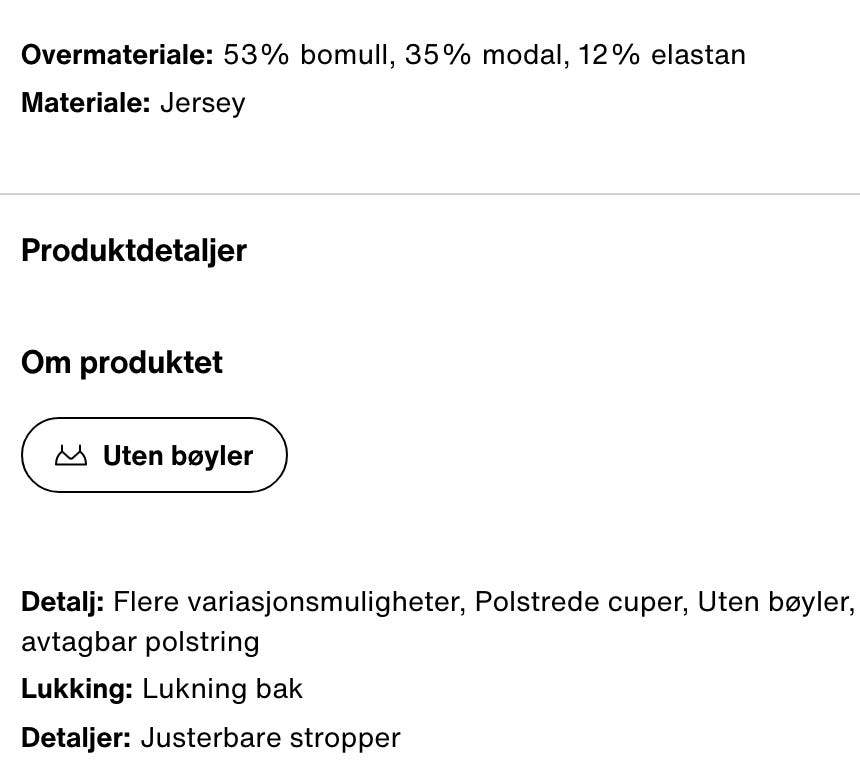Click the Jersey material value

[202, 104]
